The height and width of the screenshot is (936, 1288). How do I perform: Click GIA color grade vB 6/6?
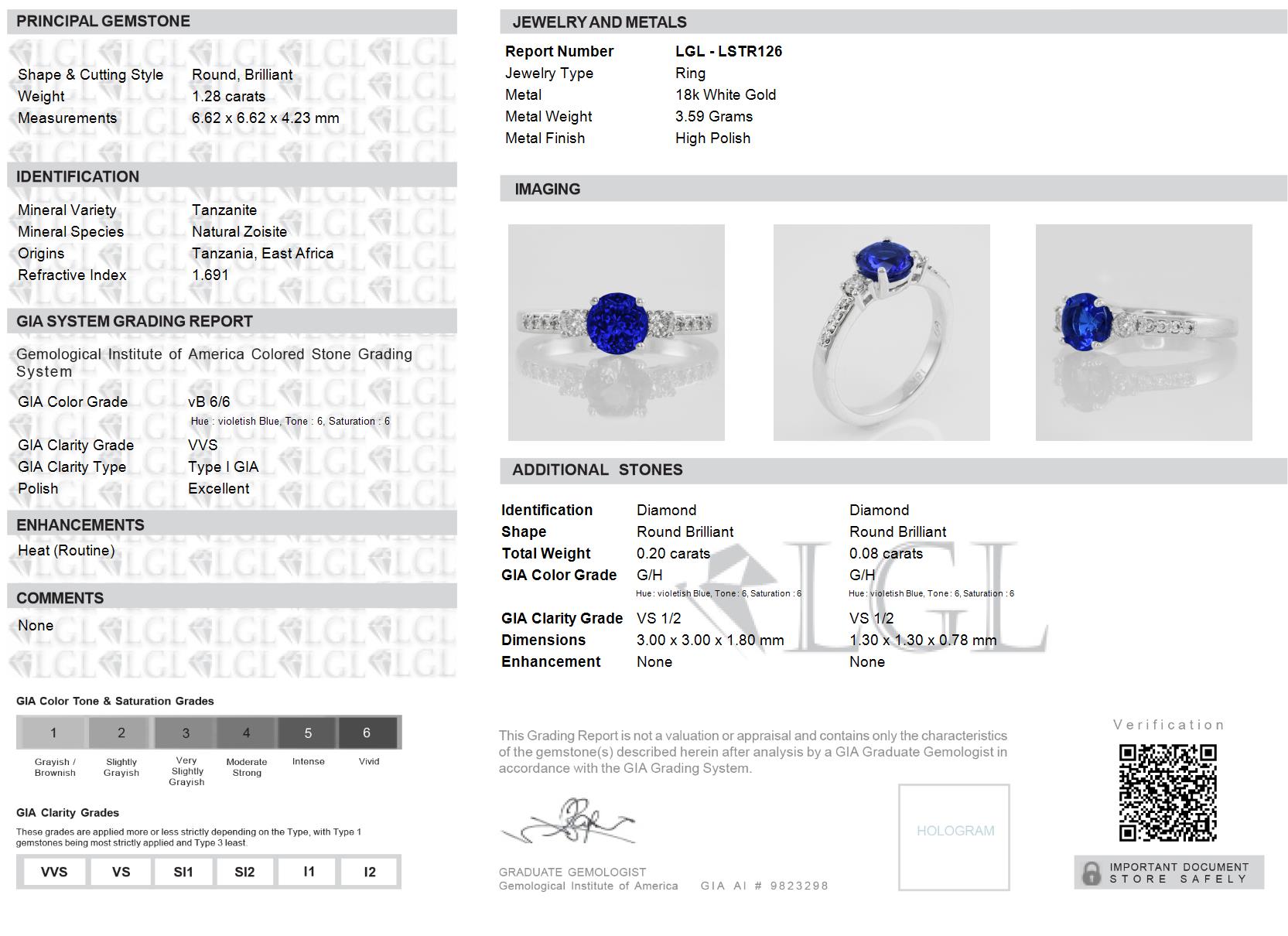tap(209, 401)
